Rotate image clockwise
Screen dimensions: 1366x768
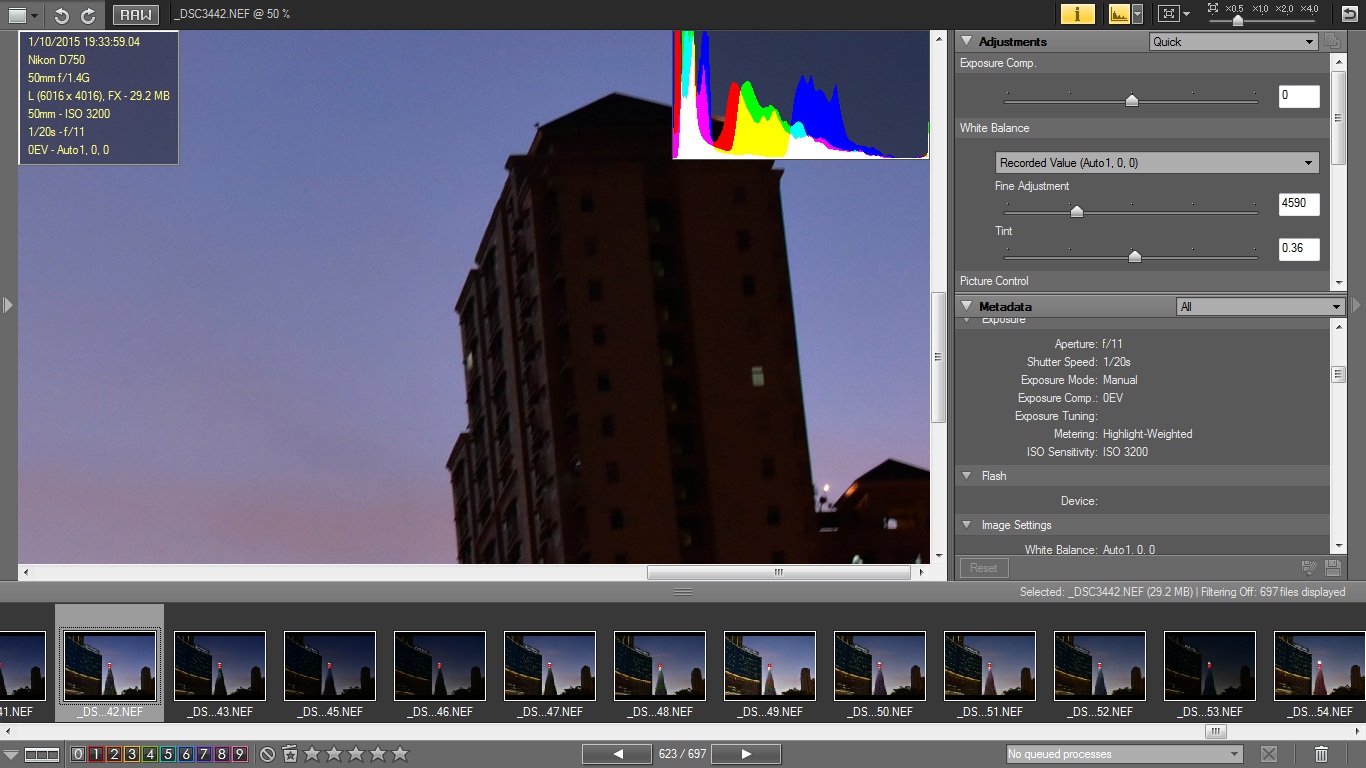click(88, 15)
